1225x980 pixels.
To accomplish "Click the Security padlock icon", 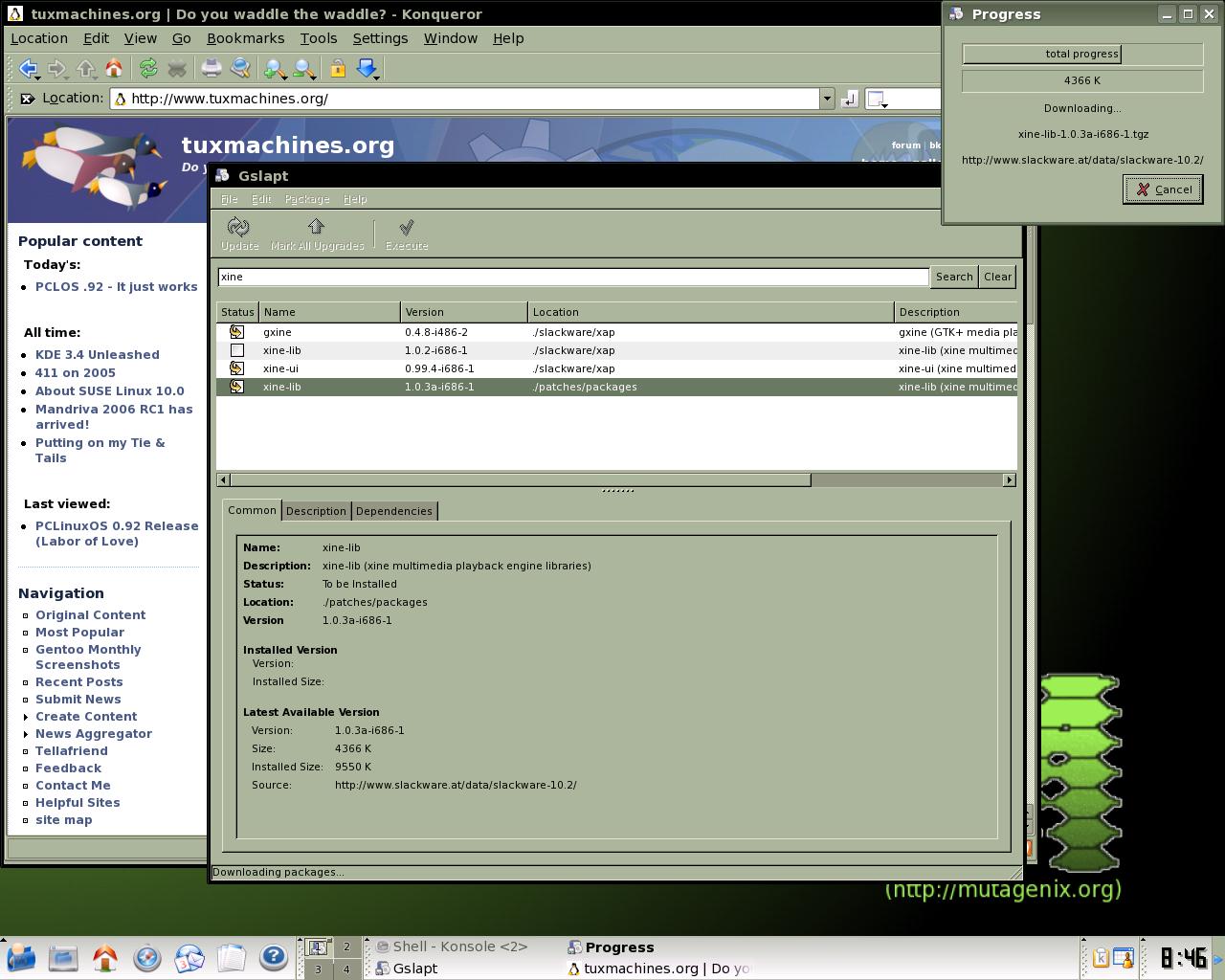I will point(338,68).
